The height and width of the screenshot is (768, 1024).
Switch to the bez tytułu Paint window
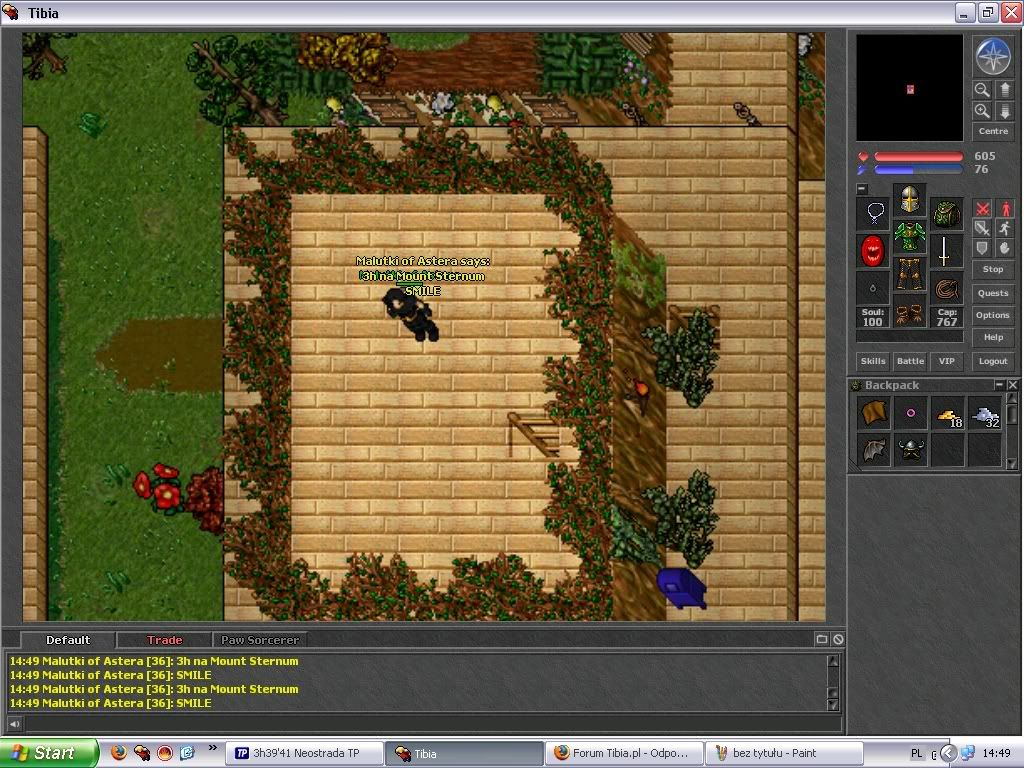(785, 754)
